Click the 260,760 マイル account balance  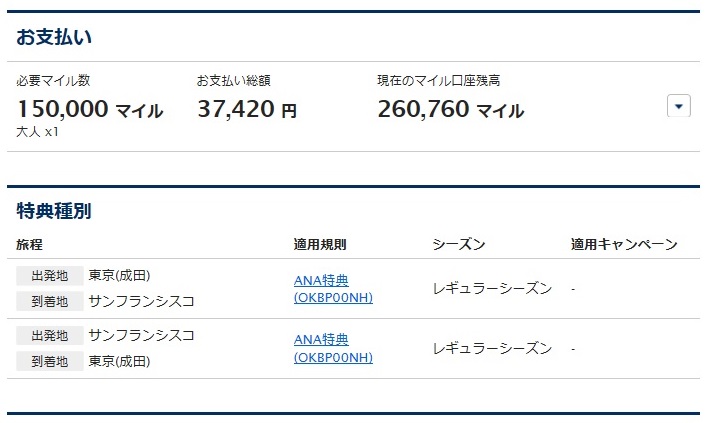(x=450, y=110)
